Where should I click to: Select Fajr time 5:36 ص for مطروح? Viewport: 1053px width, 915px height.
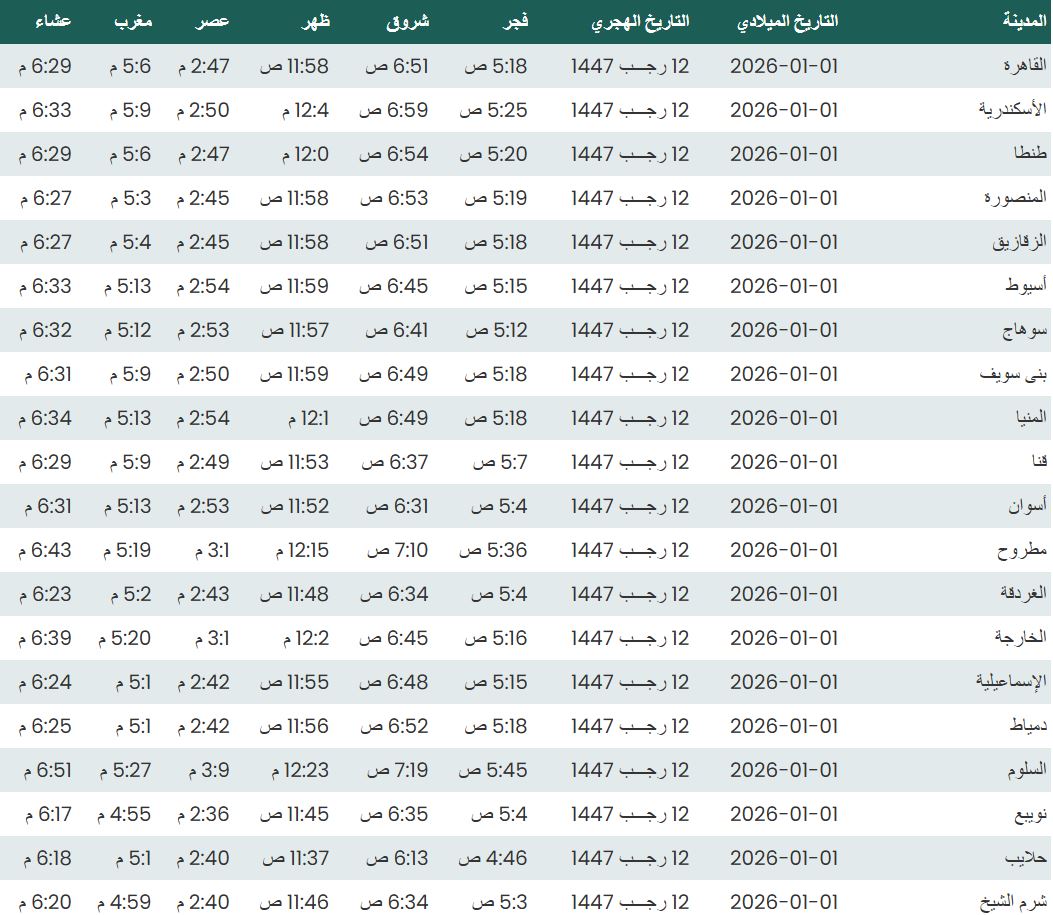point(494,550)
